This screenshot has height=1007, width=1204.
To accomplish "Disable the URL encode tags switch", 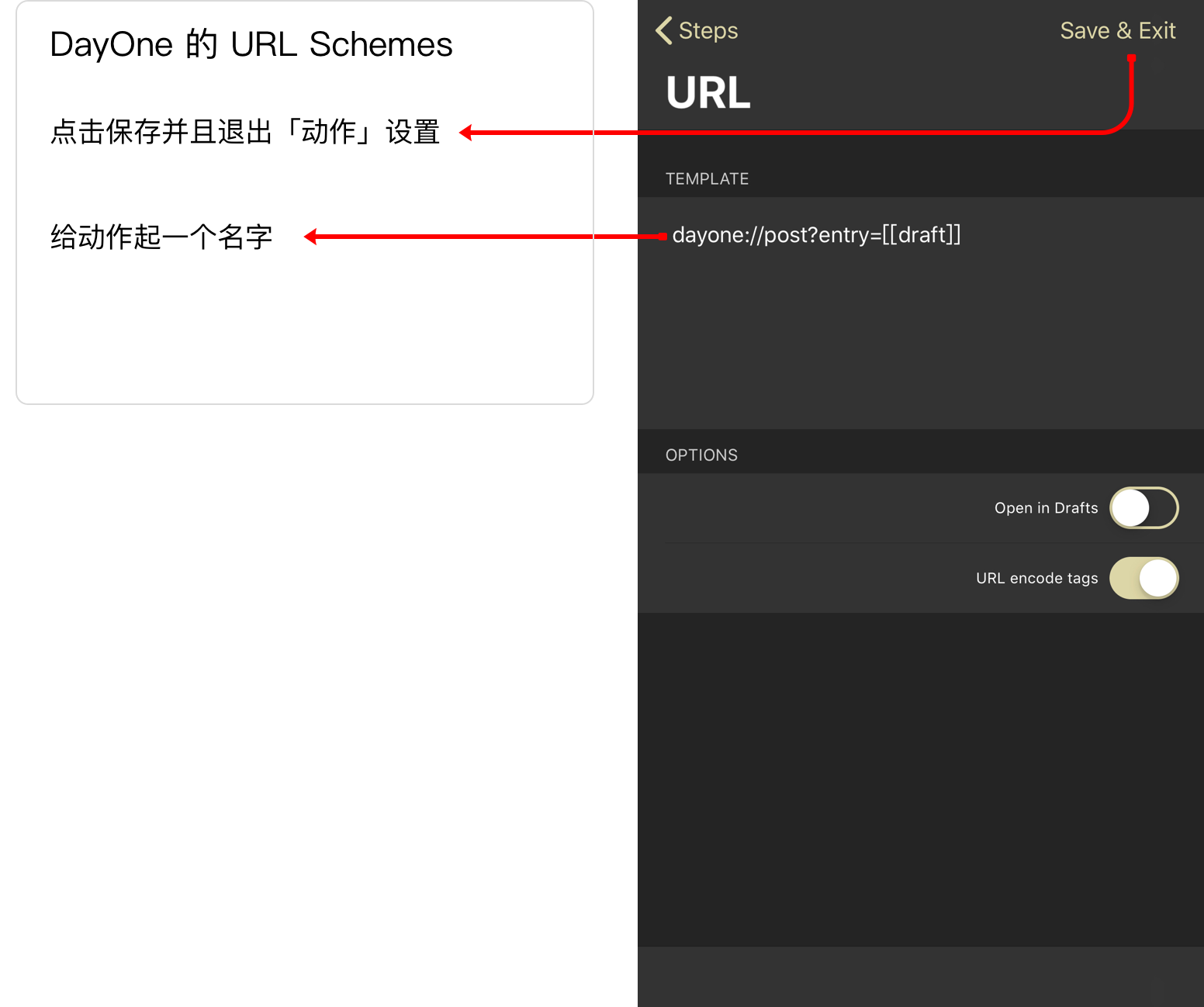I will [1144, 578].
